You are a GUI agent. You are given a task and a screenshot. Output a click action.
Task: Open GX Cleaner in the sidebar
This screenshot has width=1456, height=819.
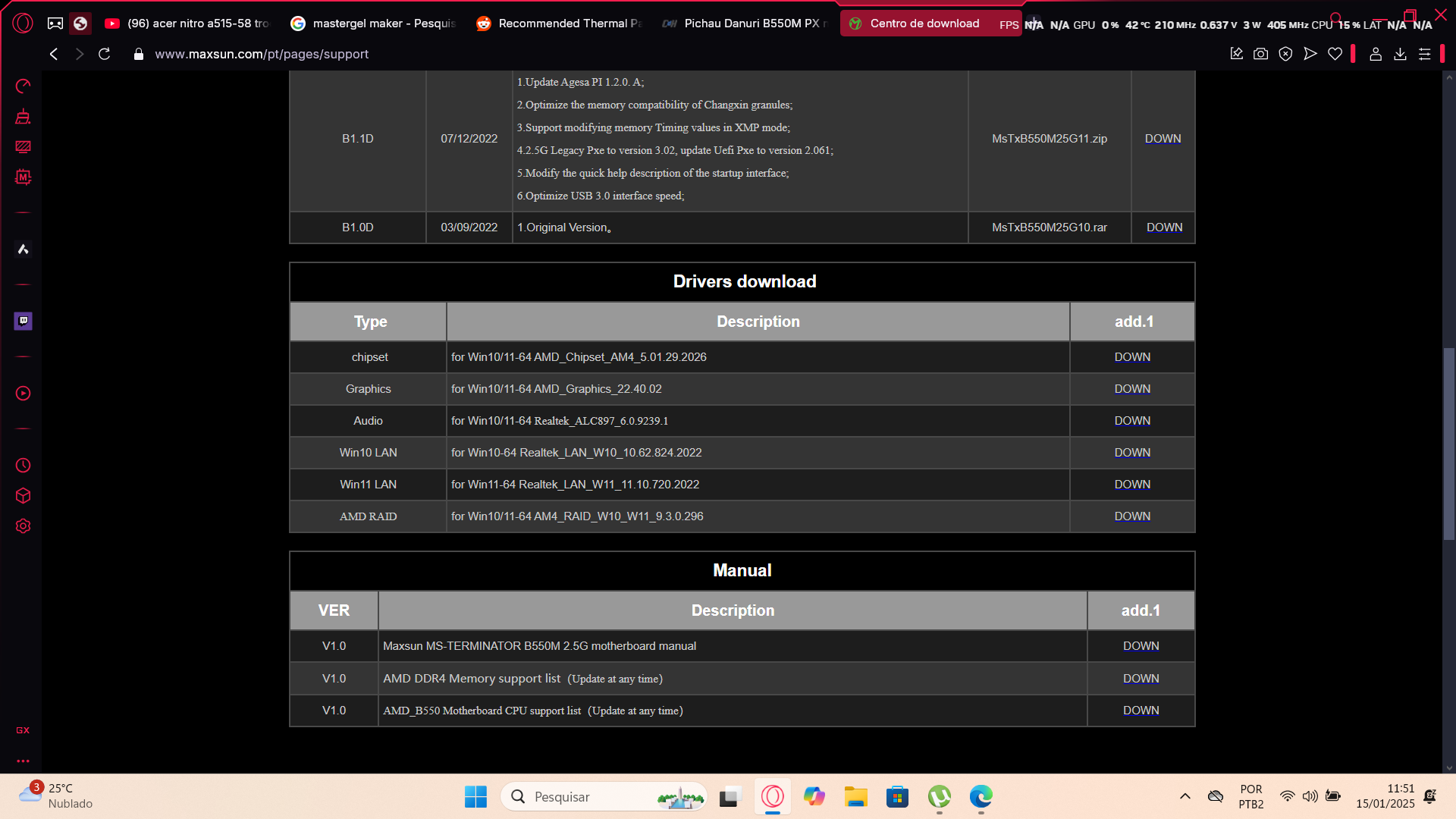pos(23,116)
